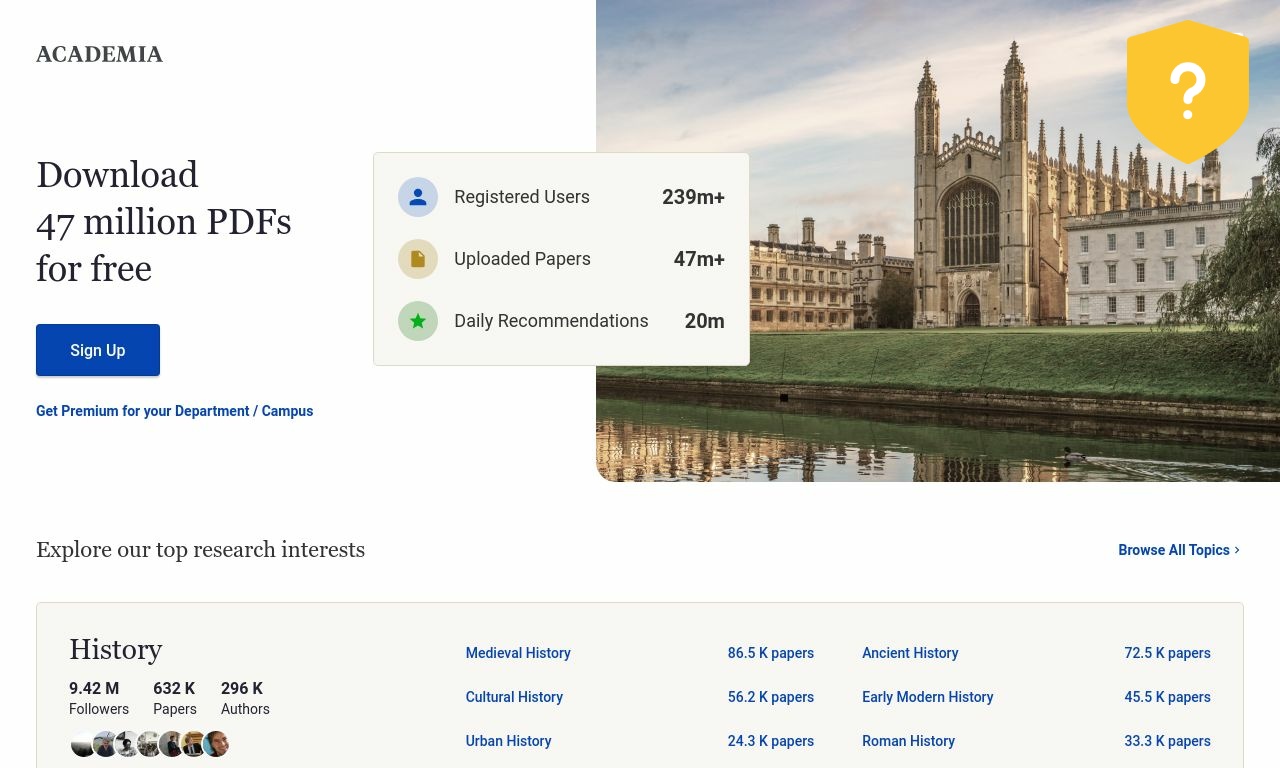Image resolution: width=1280 pixels, height=768 pixels.
Task: Click 24.3 K papers for Urban History
Action: (x=771, y=741)
